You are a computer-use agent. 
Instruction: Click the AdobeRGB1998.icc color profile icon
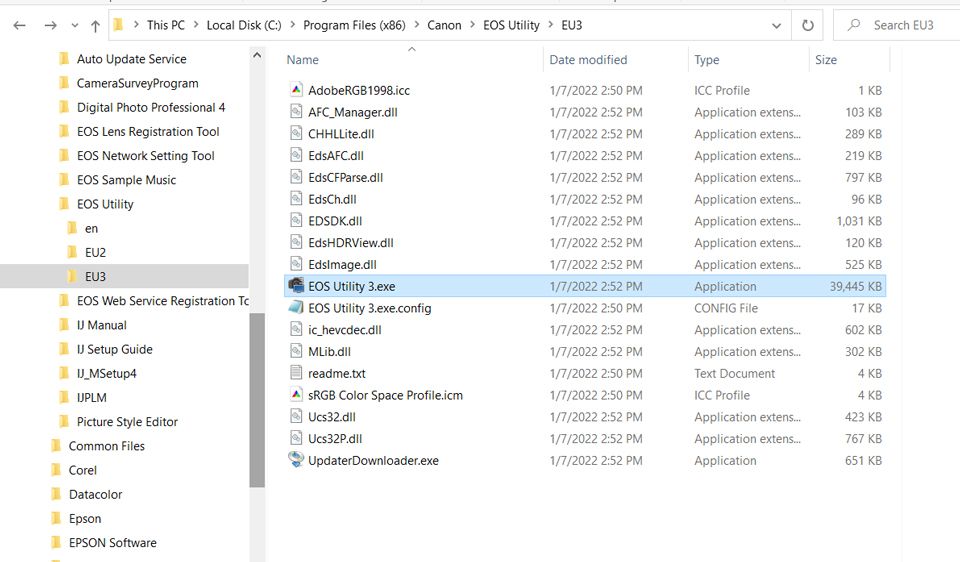click(296, 89)
